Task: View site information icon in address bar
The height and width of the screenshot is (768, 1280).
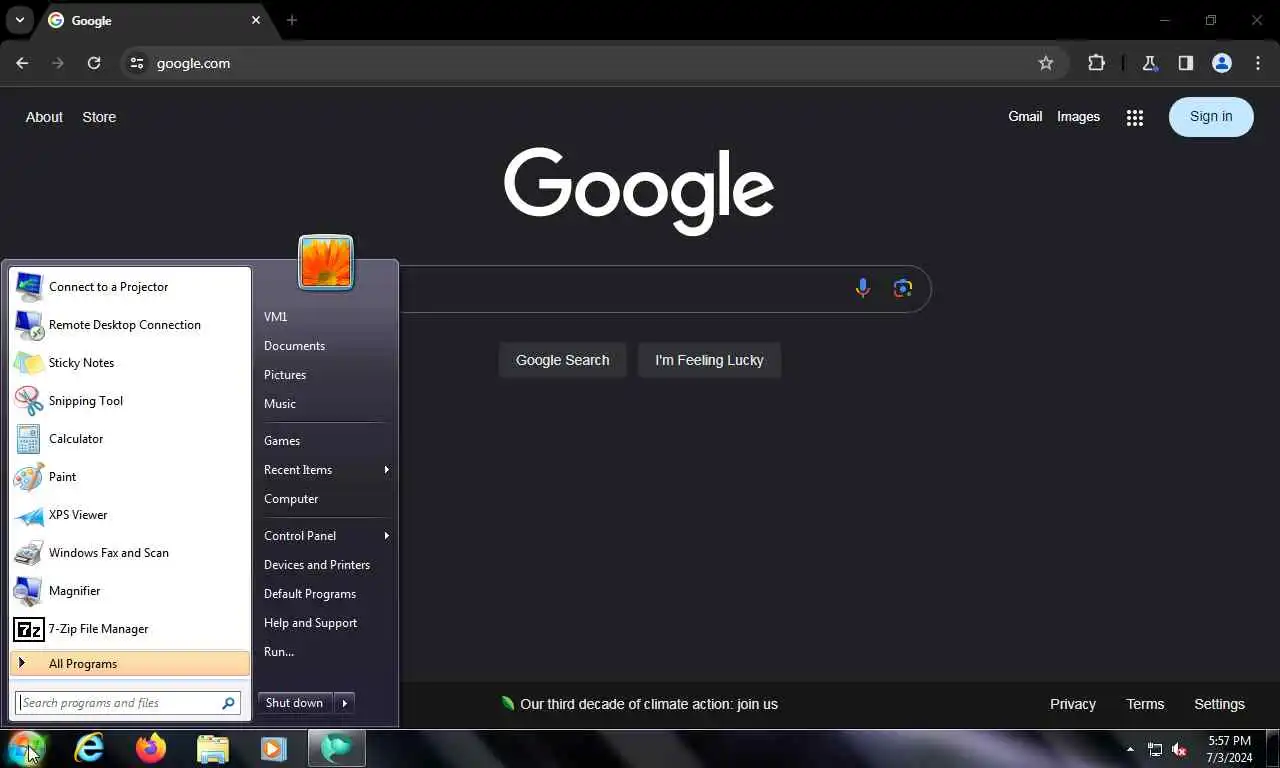Action: click(138, 63)
